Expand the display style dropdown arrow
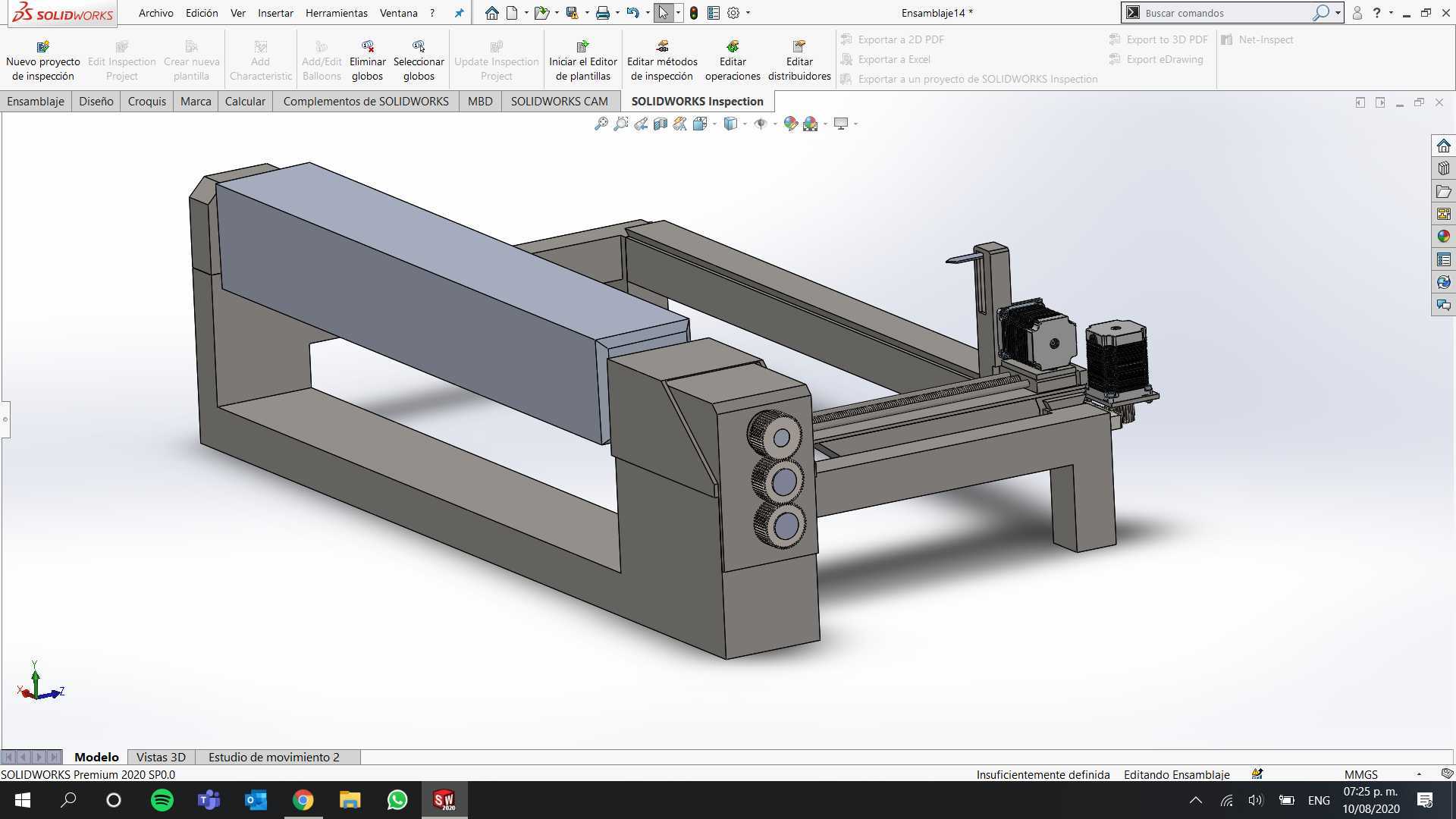Viewport: 1456px width, 819px height. [x=745, y=124]
